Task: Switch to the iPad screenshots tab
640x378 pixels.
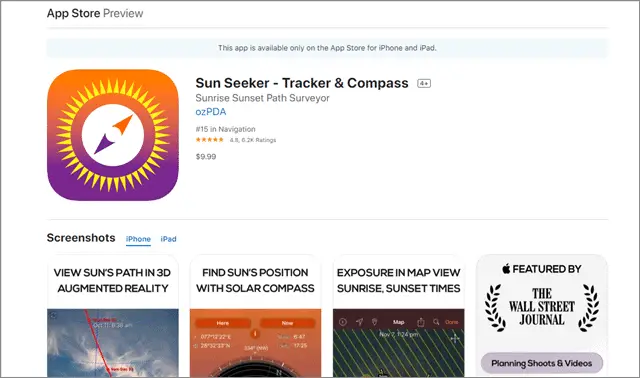Action: point(168,239)
